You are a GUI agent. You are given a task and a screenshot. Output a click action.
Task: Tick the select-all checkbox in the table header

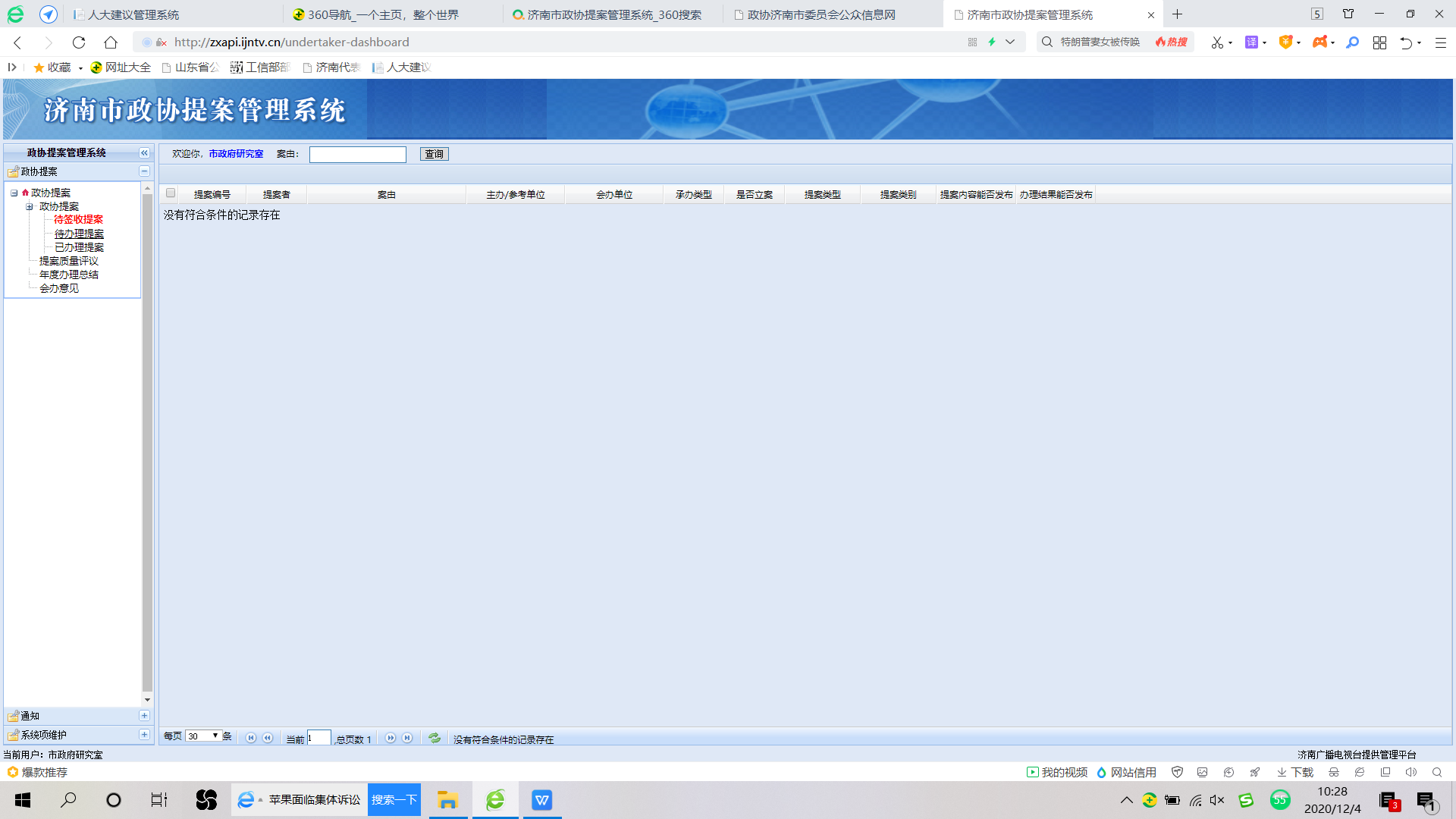[171, 193]
